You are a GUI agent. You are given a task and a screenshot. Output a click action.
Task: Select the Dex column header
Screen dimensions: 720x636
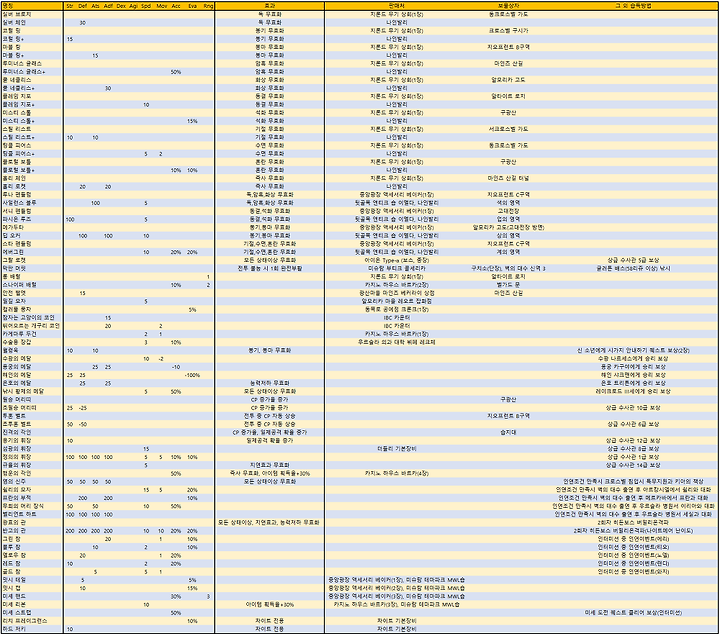point(121,6)
